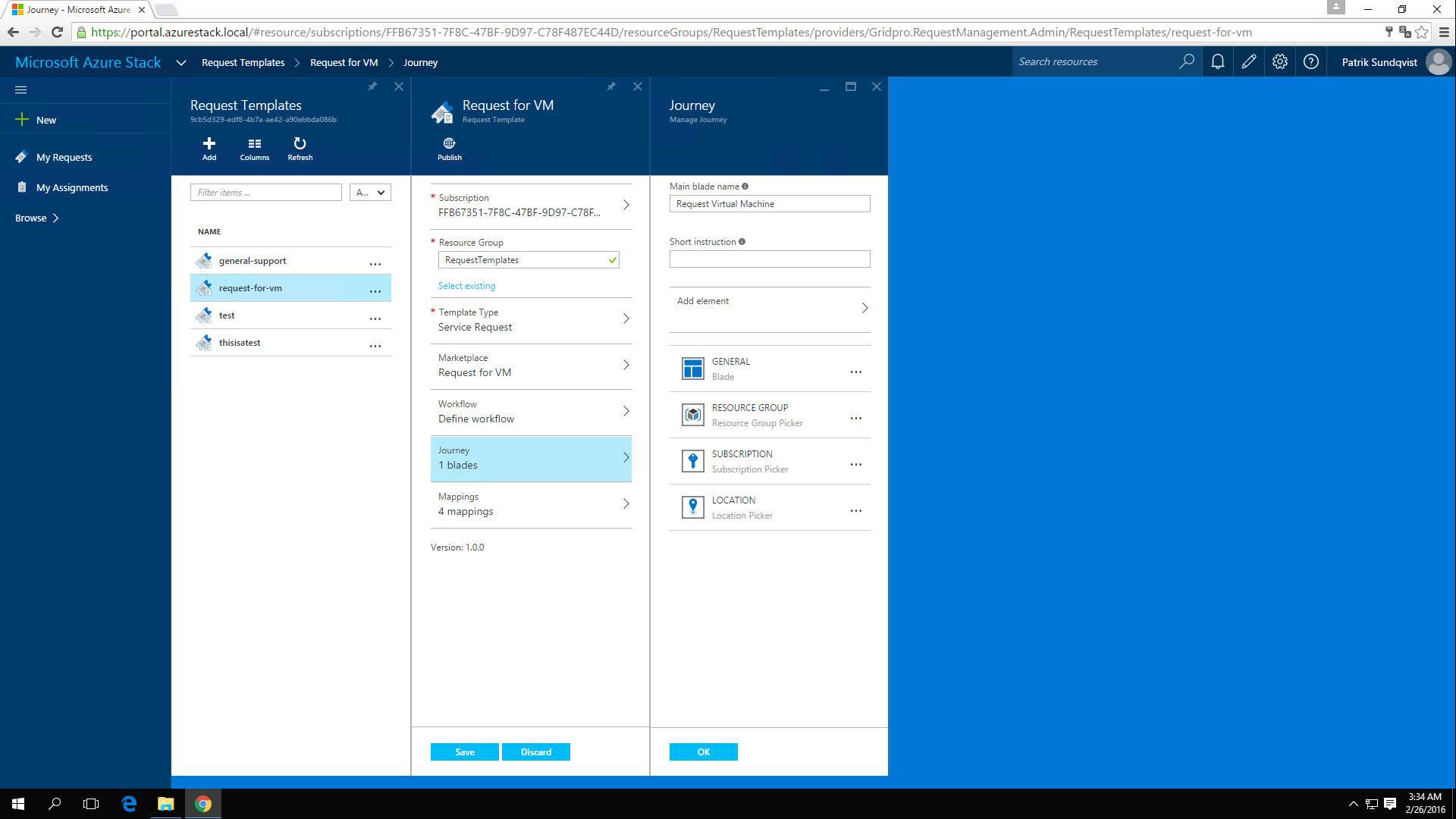
Task: Click the Select existing link
Action: tap(466, 286)
